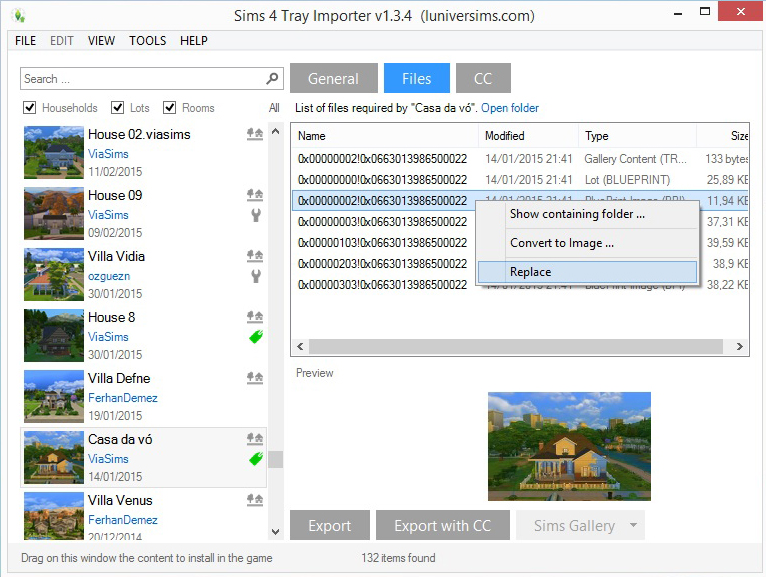Click lot type icon for Villa Venus
This screenshot has width=766, height=577.
tap(255, 500)
